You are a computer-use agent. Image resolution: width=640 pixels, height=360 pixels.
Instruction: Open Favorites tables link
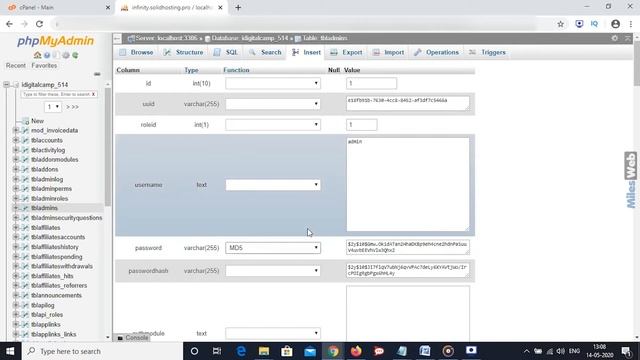click(x=44, y=66)
